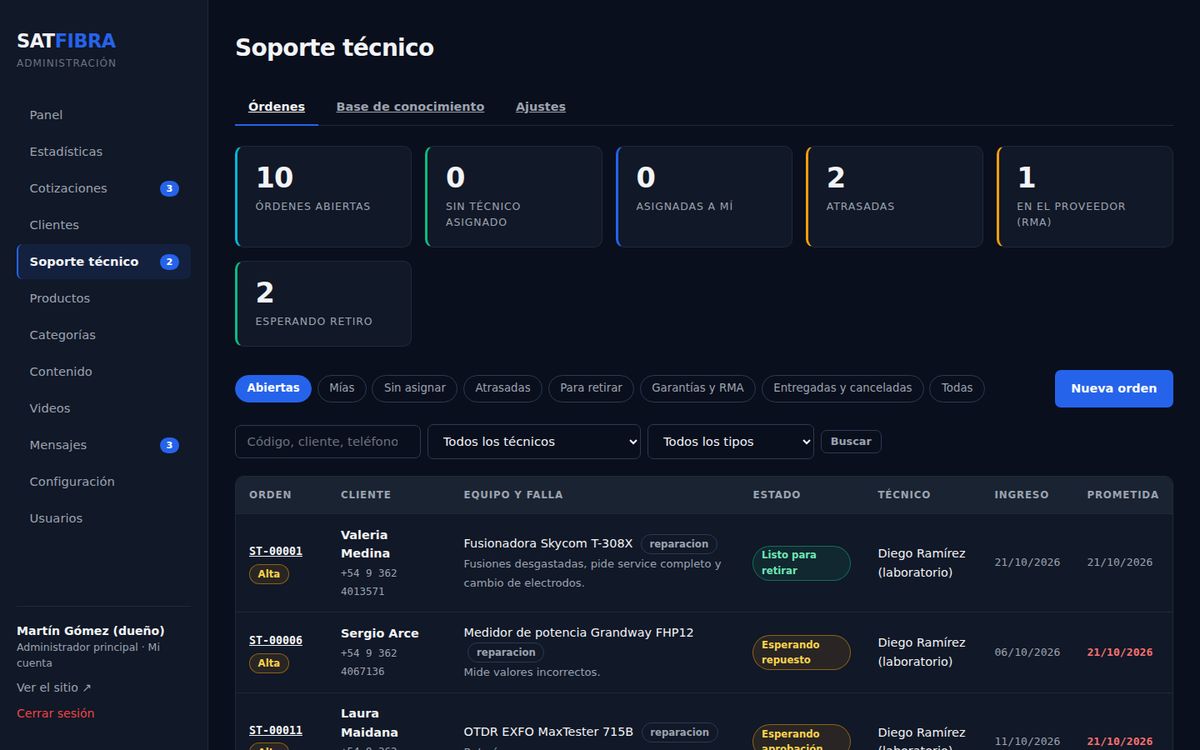Select the Mías filter pill

(x=342, y=388)
